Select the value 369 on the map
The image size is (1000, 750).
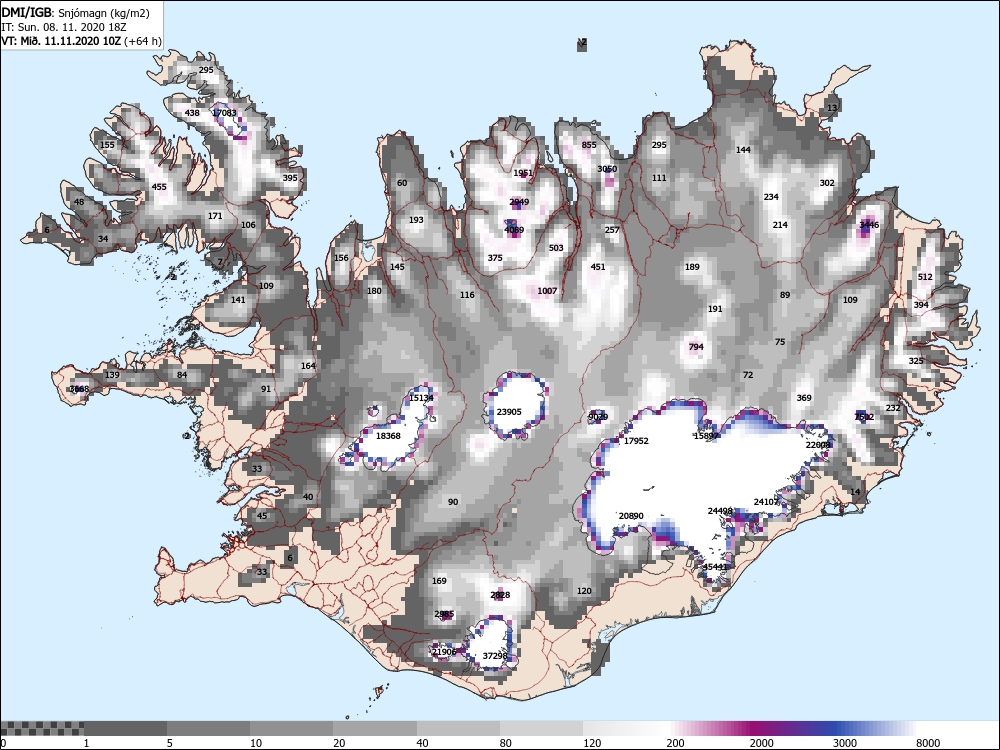(x=804, y=398)
